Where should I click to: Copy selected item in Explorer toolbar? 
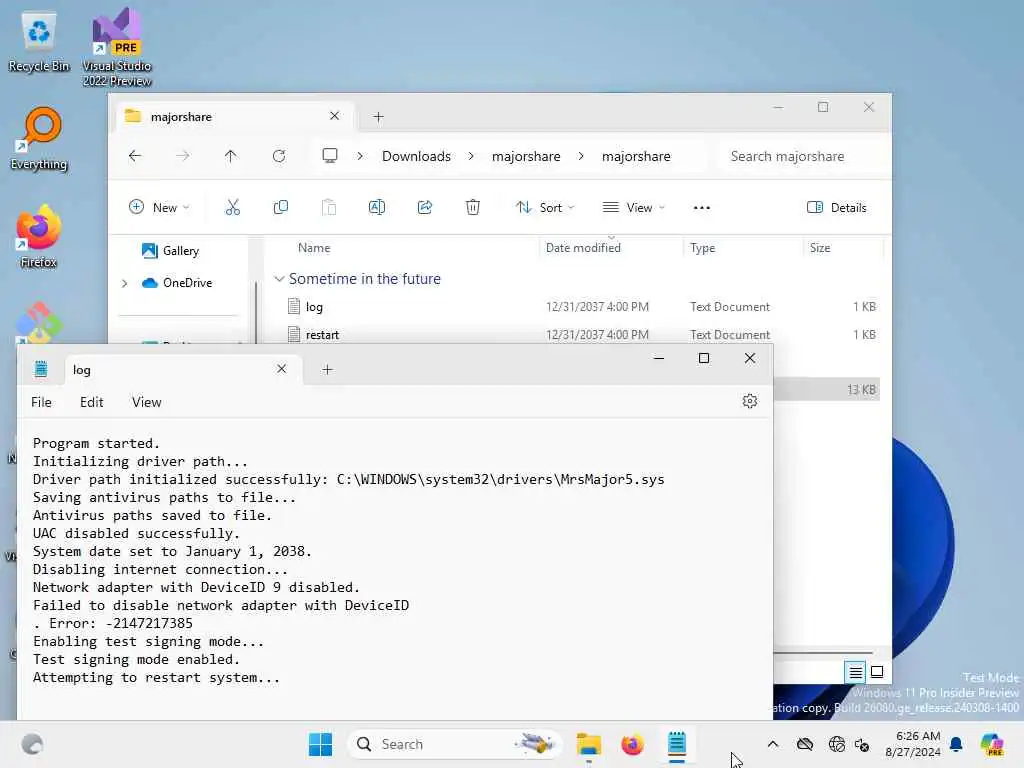pos(281,208)
